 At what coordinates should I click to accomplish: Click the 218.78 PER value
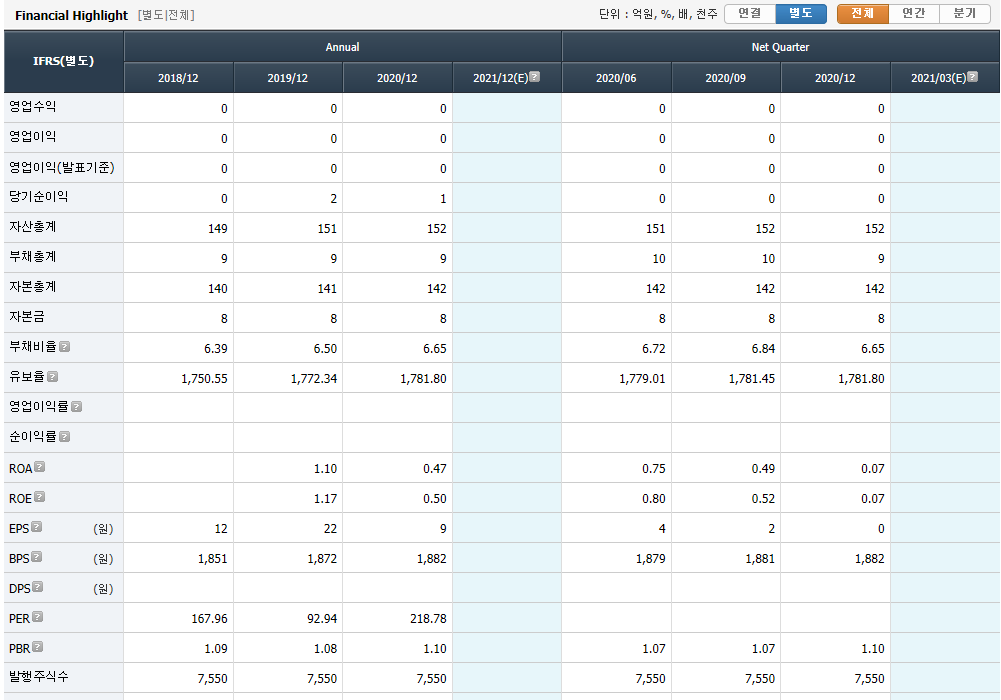(428, 618)
